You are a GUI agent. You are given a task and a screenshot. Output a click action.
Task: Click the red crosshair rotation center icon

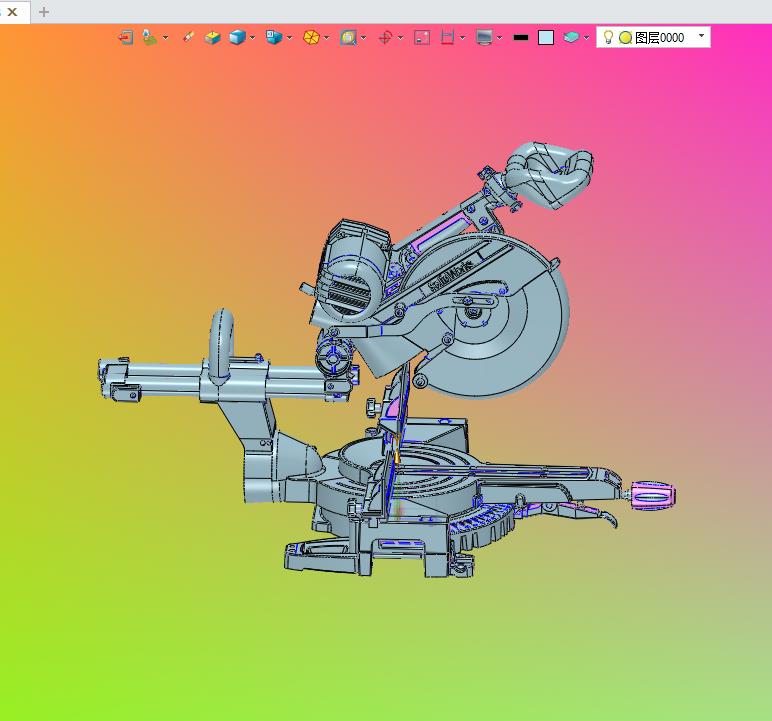click(x=385, y=37)
